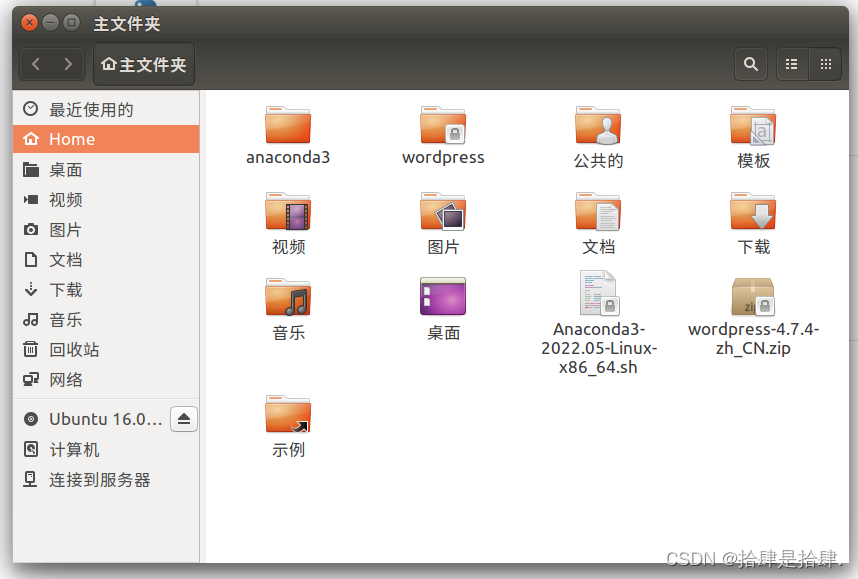Open the anaconda3 folder

[x=288, y=128]
